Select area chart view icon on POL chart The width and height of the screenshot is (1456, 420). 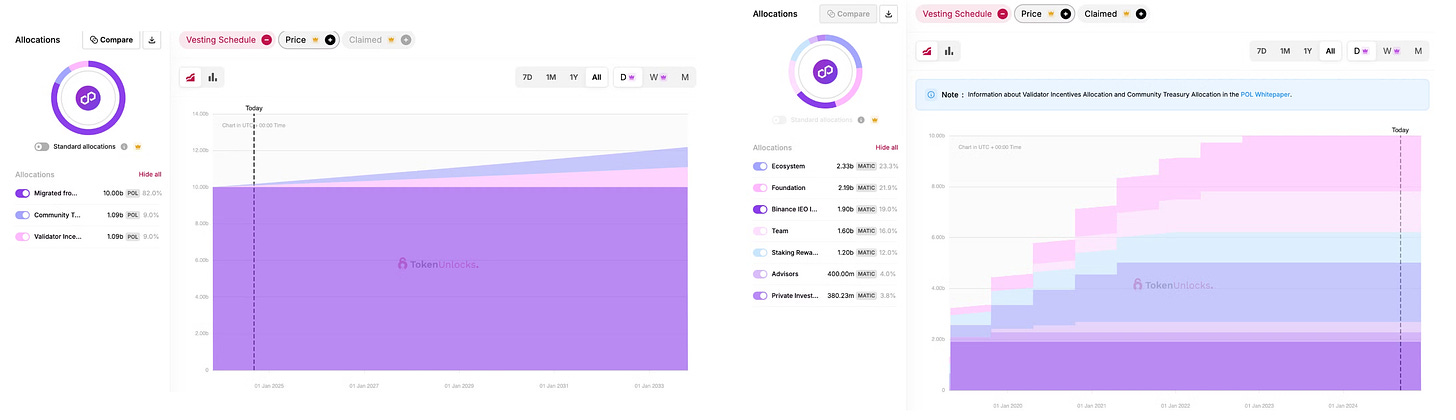tap(191, 77)
